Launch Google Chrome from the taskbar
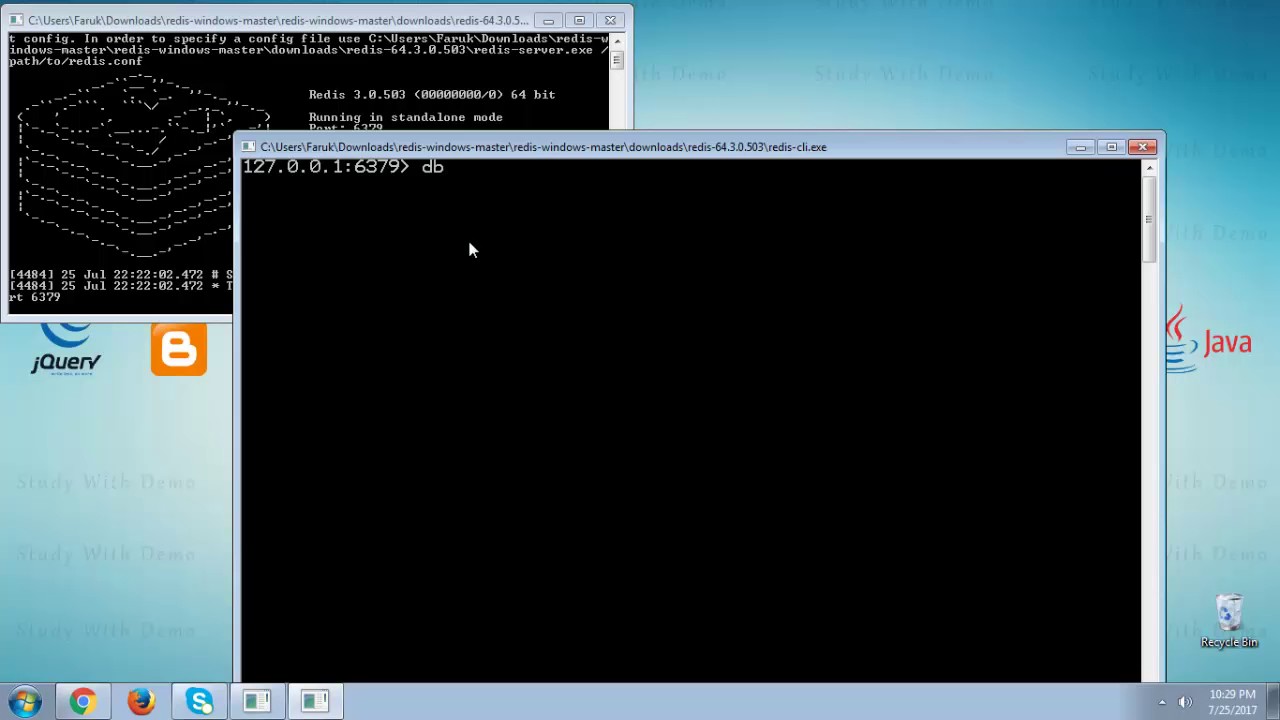The width and height of the screenshot is (1280, 720). pos(83,701)
